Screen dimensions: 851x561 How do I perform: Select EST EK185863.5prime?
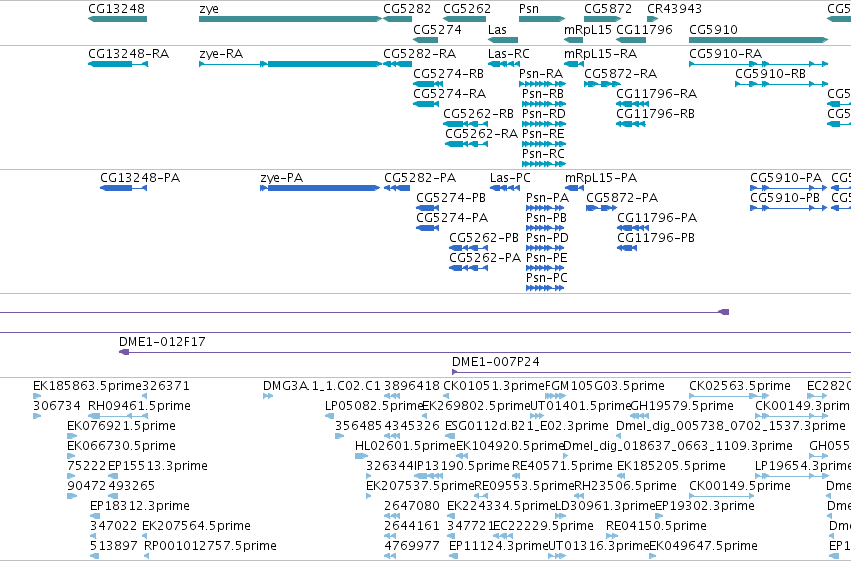(x=87, y=386)
